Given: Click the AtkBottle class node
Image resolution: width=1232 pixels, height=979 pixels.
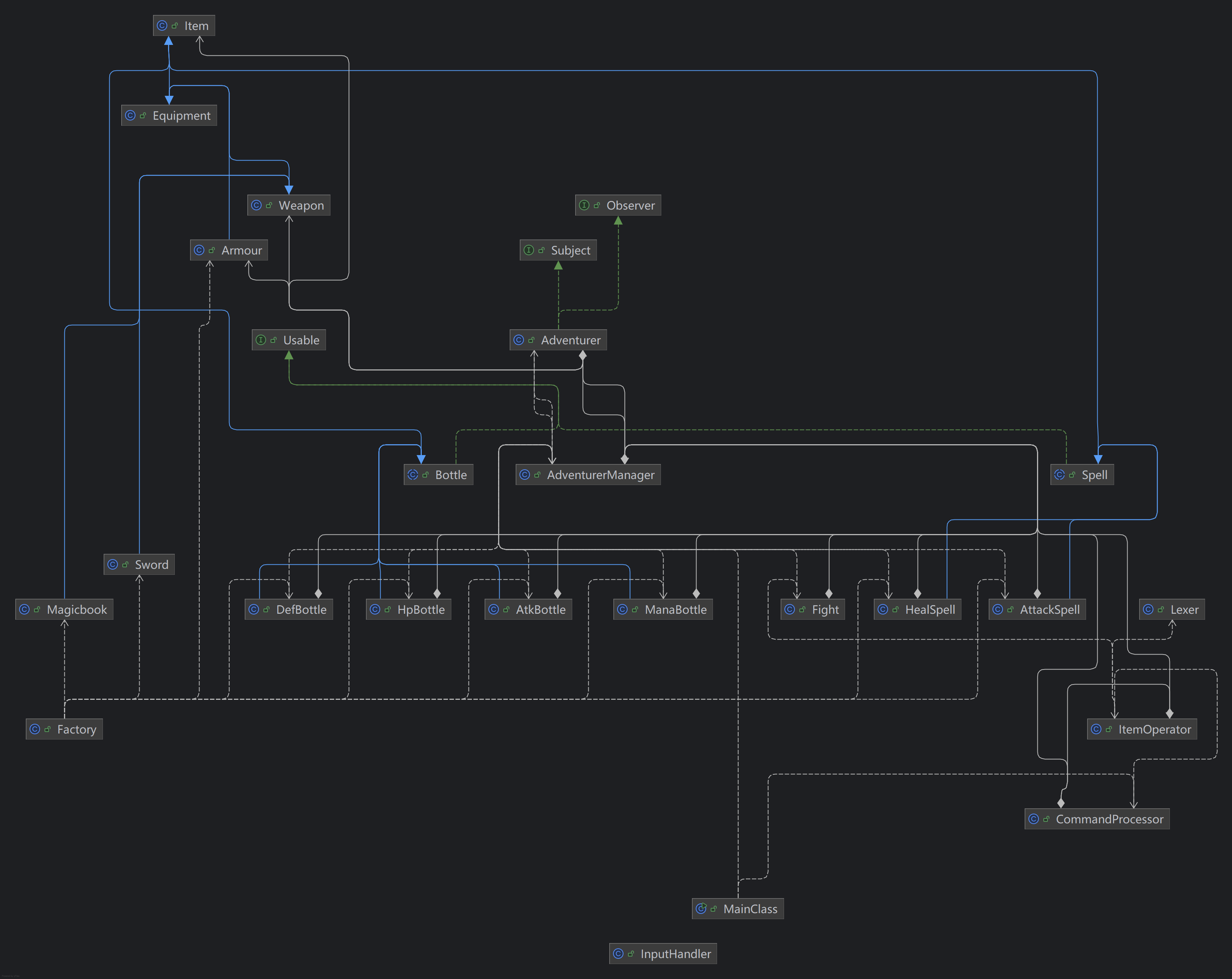Looking at the screenshot, I should pyautogui.click(x=528, y=609).
